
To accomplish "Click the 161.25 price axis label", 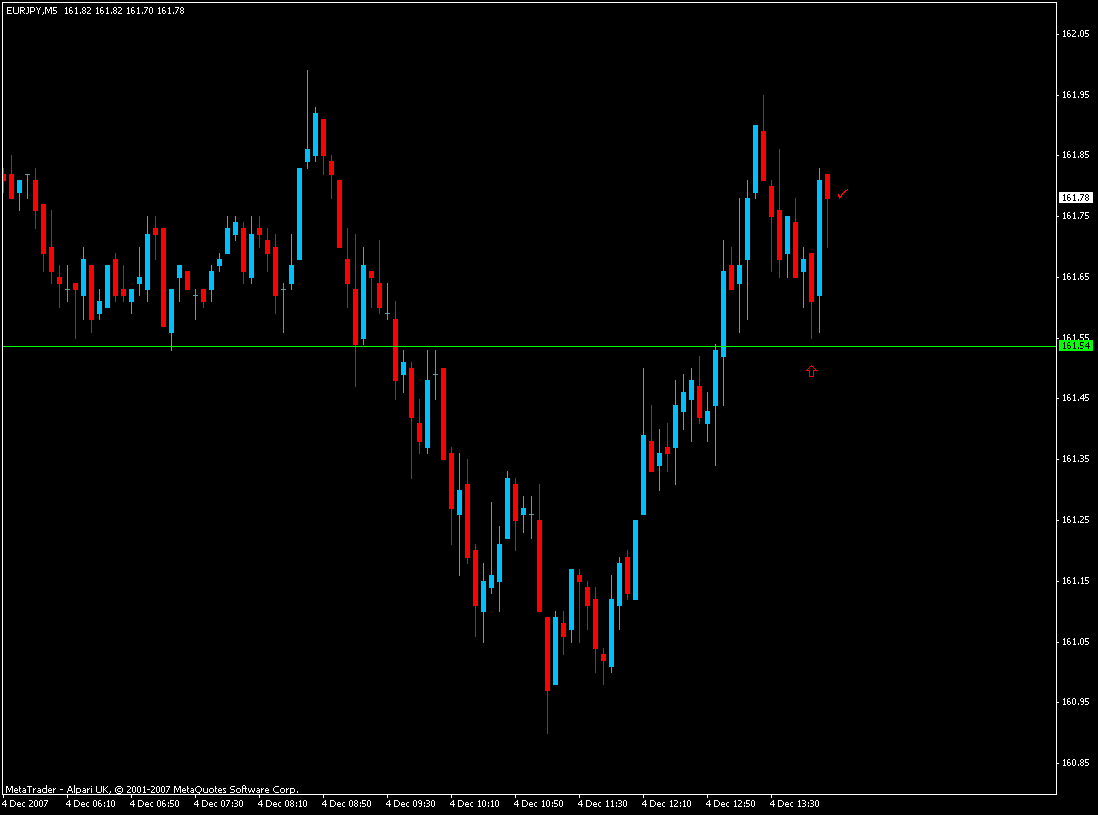I will [x=1076, y=520].
